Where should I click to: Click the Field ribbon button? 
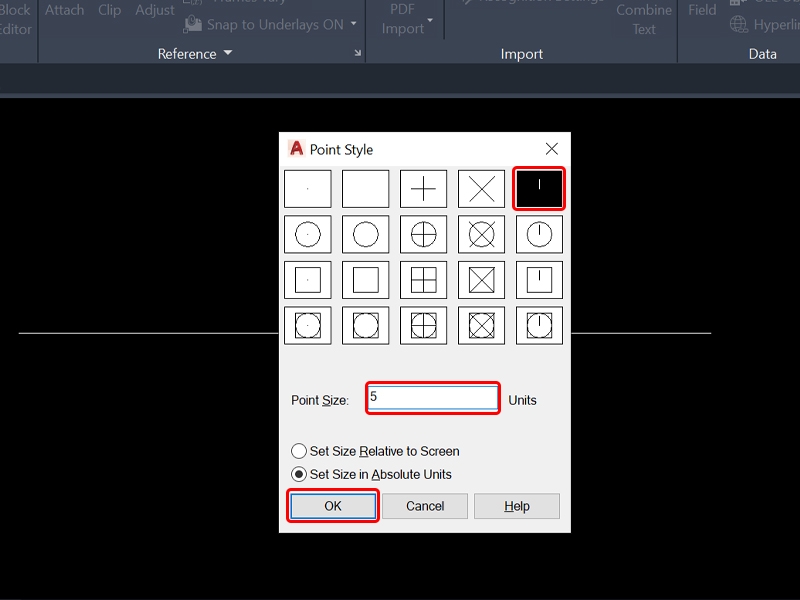702,10
